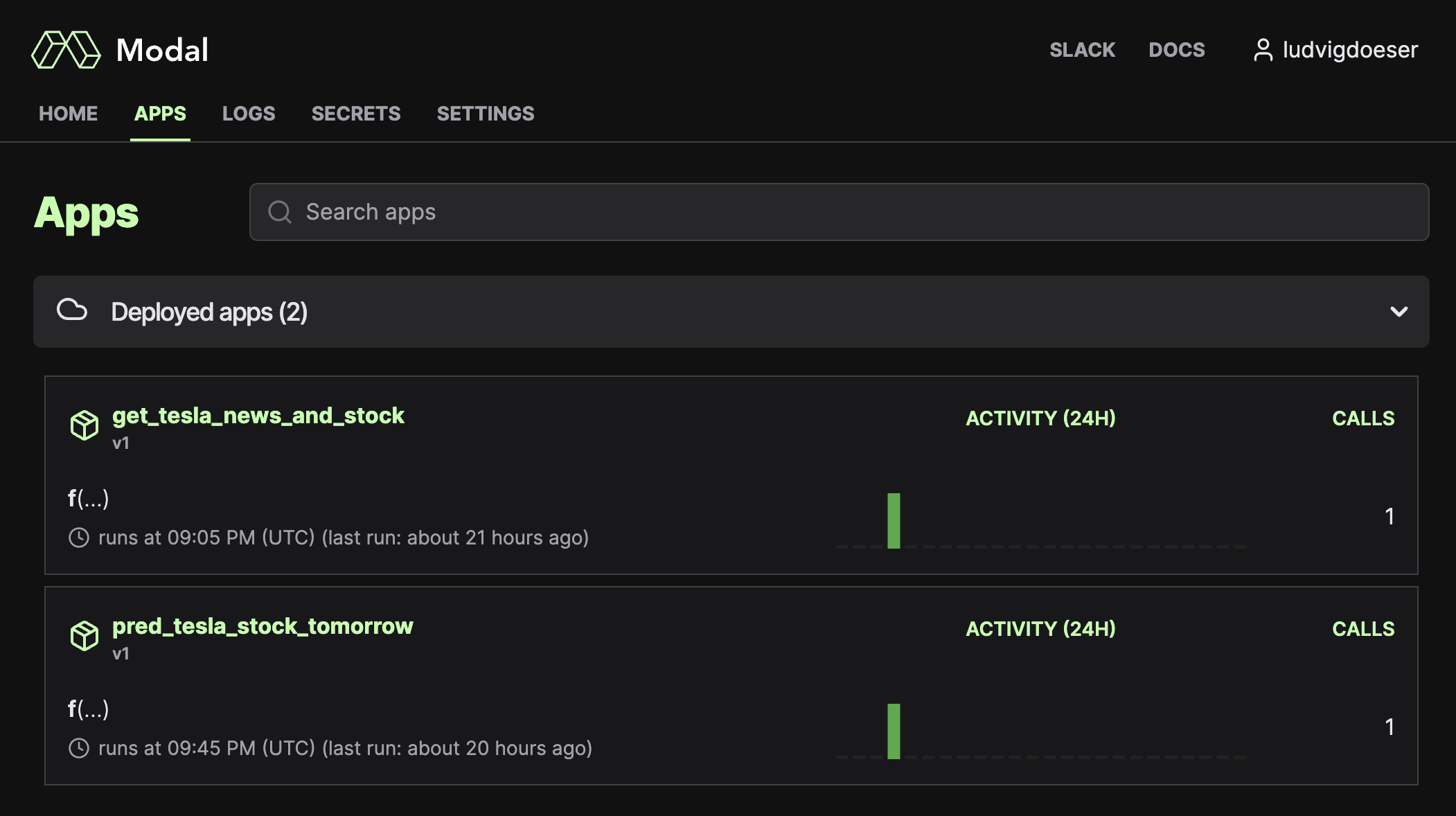The image size is (1456, 816).
Task: Click the Modal logo icon
Action: coord(66,50)
